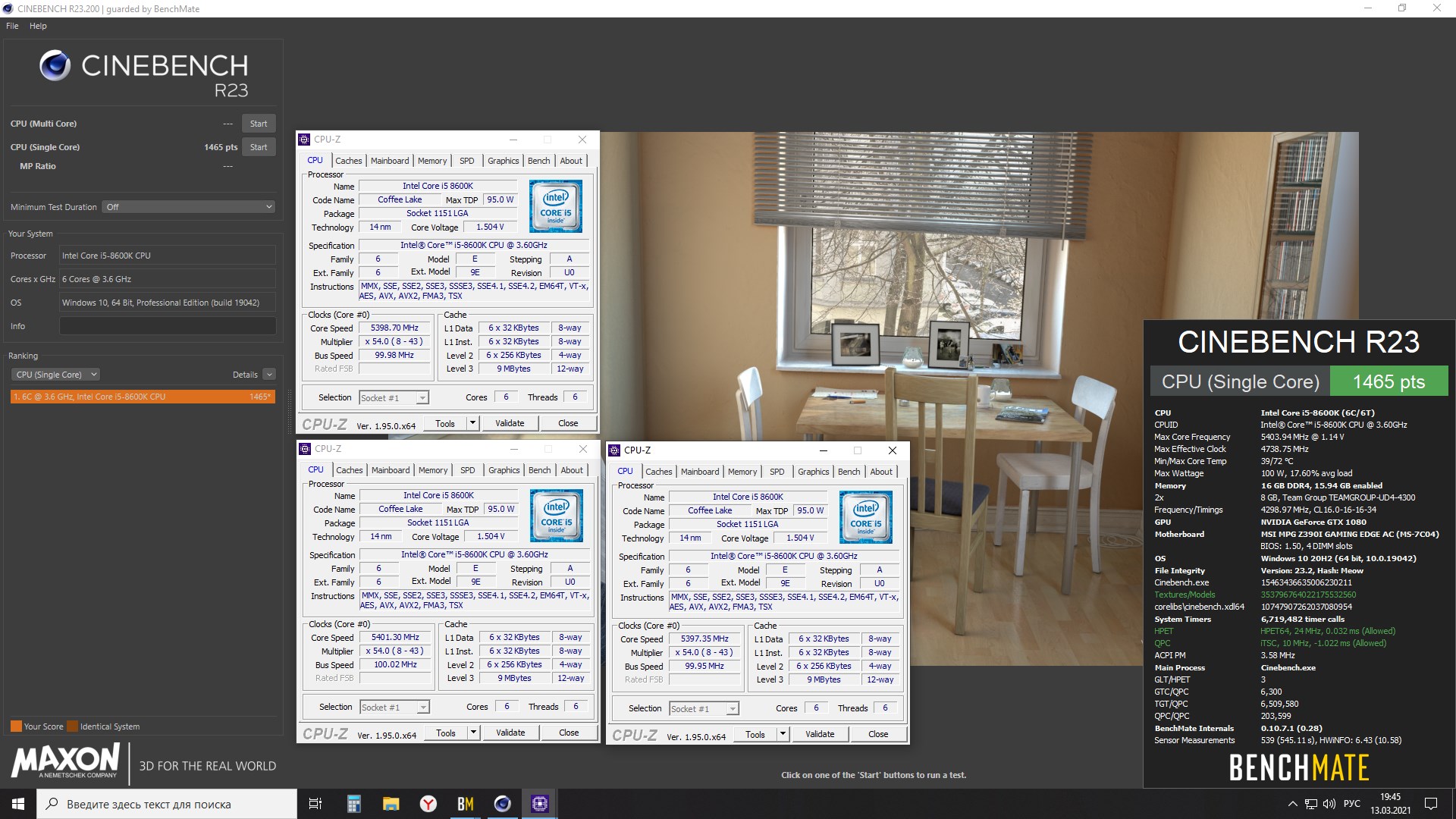Select the orange ranking entry for i5-8600K
The width and height of the screenshot is (1456, 819).
point(143,397)
